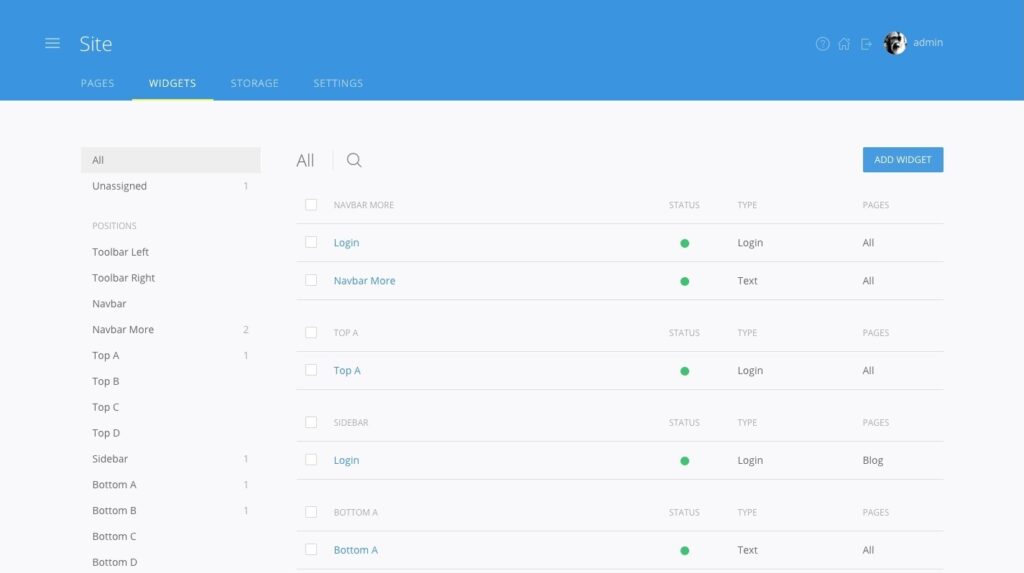This screenshot has height=573, width=1024.
Task: Filter by Unassigned widgets
Action: point(119,186)
